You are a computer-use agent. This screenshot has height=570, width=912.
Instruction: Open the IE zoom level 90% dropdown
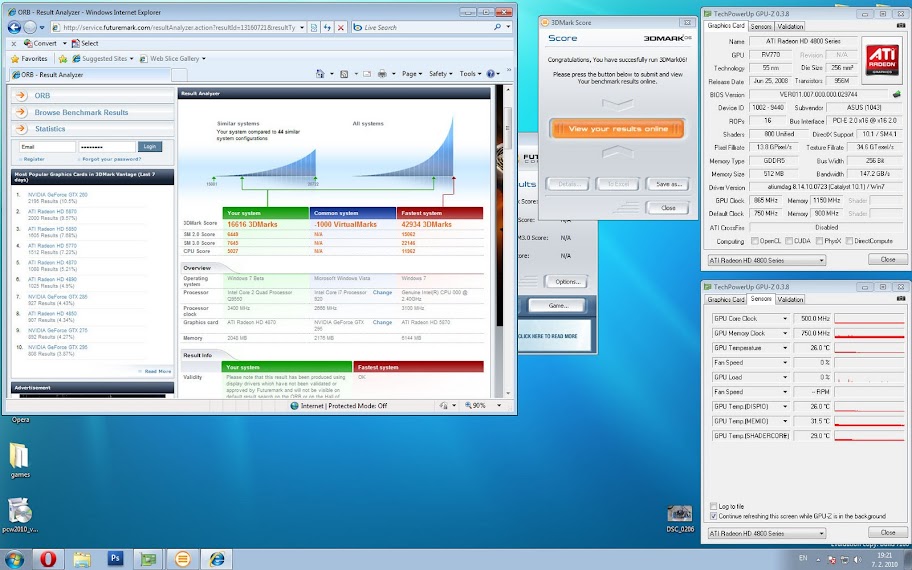tap(498, 405)
